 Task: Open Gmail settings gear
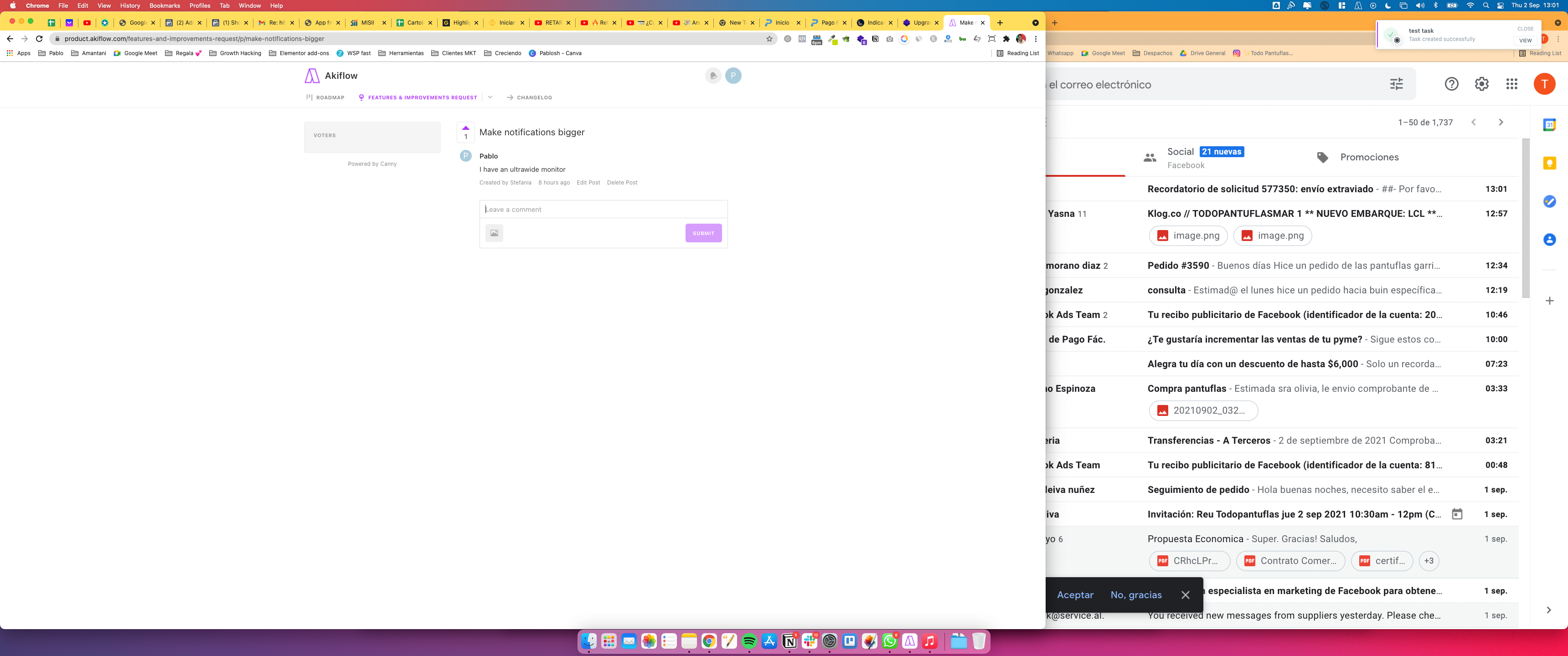(1481, 84)
